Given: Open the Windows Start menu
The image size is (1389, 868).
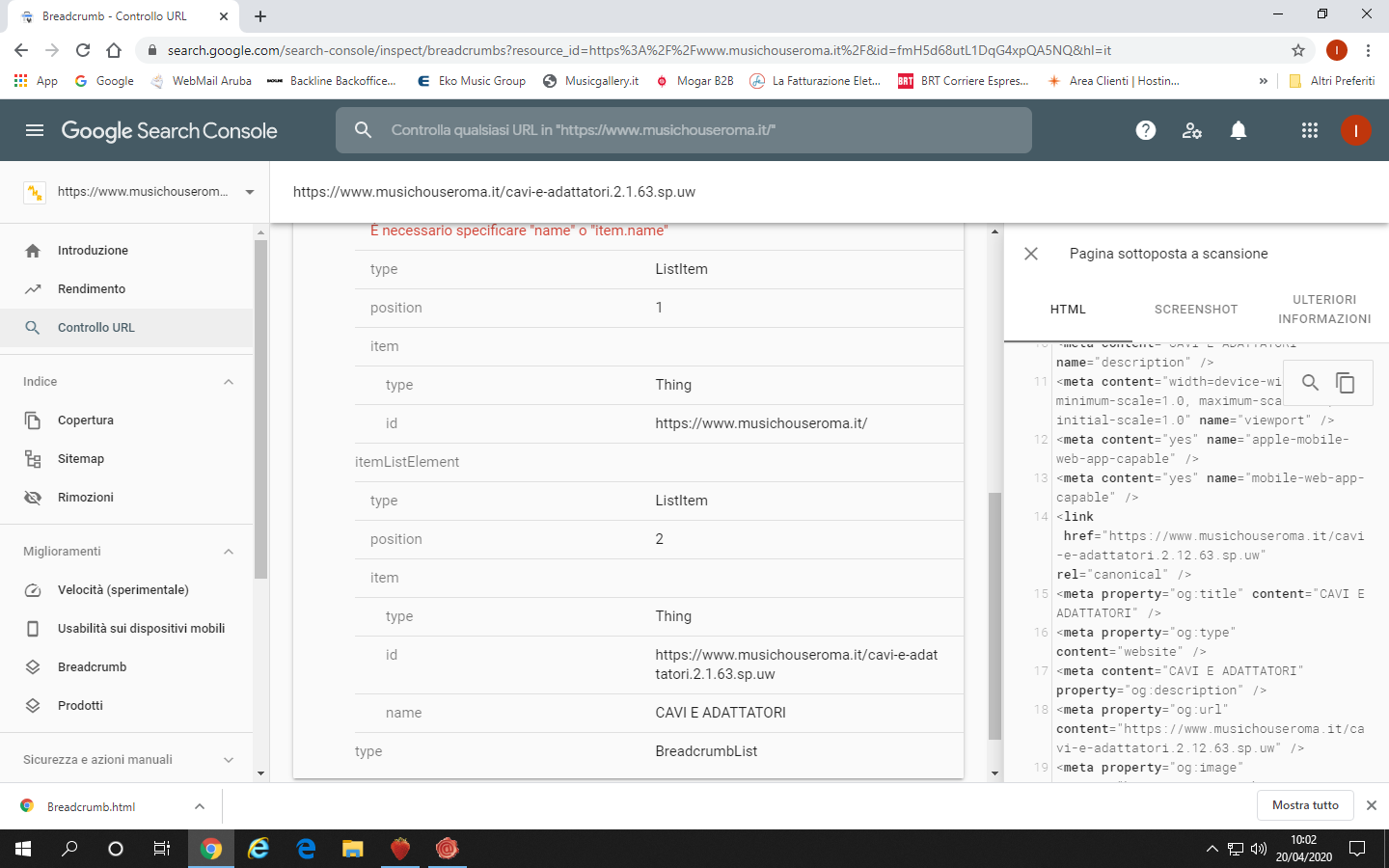Looking at the screenshot, I should (23, 849).
